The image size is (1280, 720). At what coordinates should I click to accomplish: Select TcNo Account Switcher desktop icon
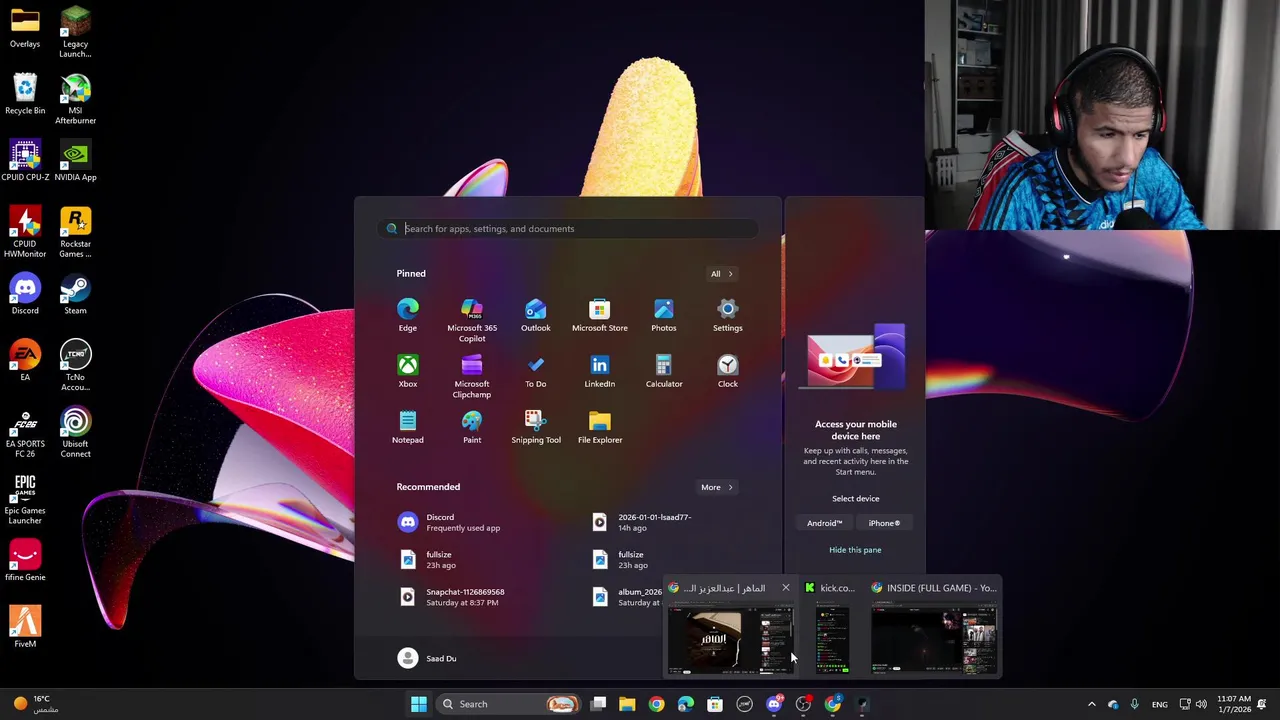point(75,366)
